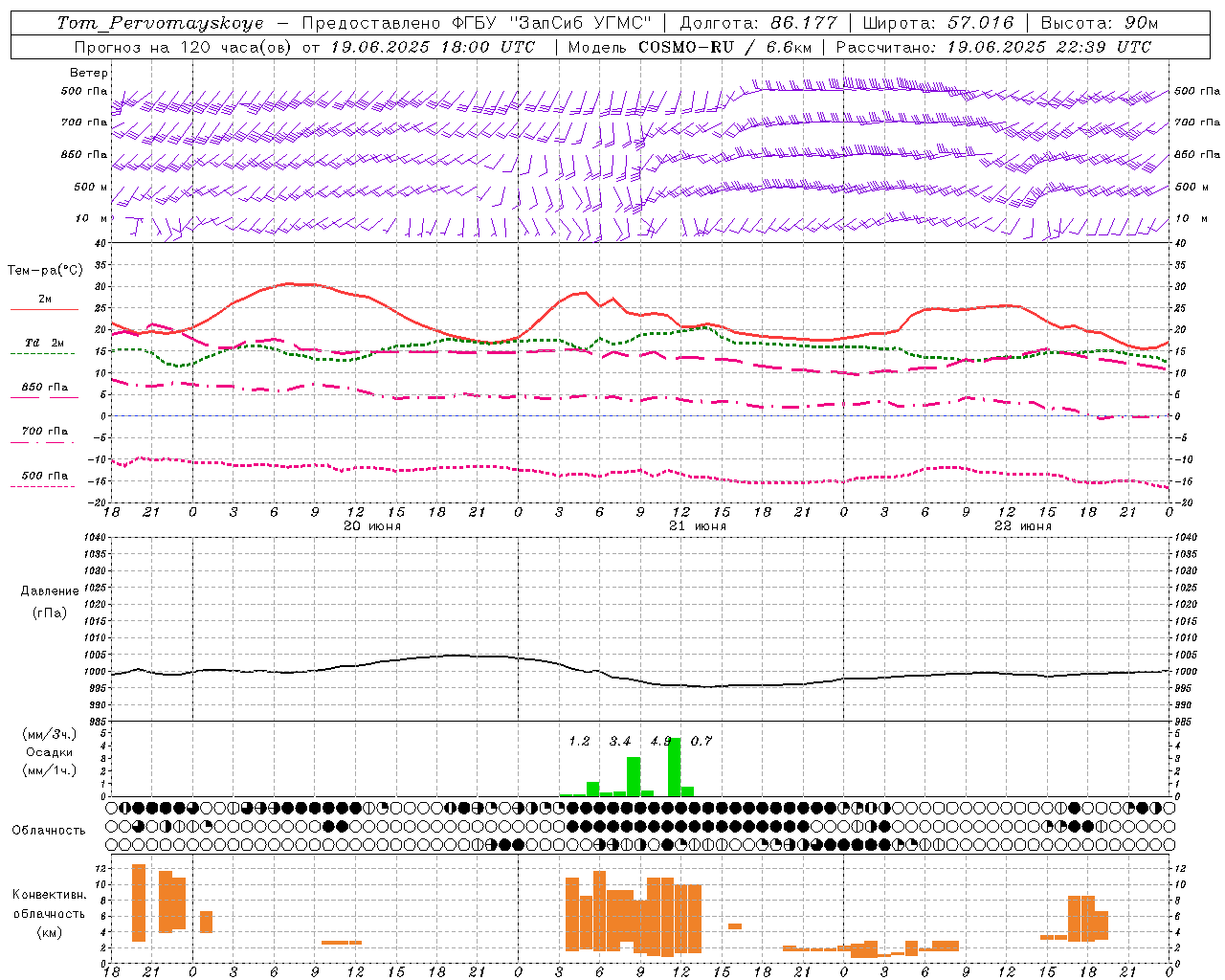Click the 'Высота: 90м' elevation text
1225x980 pixels.
tap(1099, 23)
